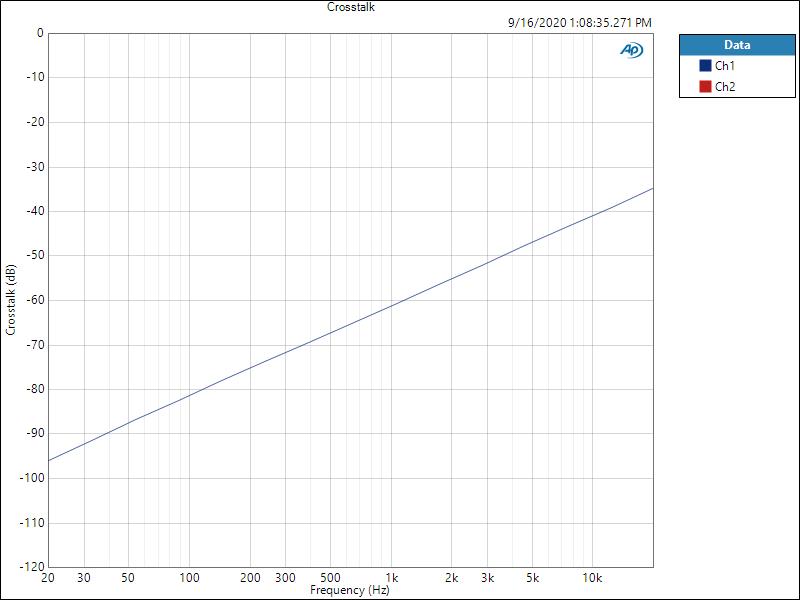Click the Ch1 blue color swatch
This screenshot has height=600, width=800.
click(705, 66)
